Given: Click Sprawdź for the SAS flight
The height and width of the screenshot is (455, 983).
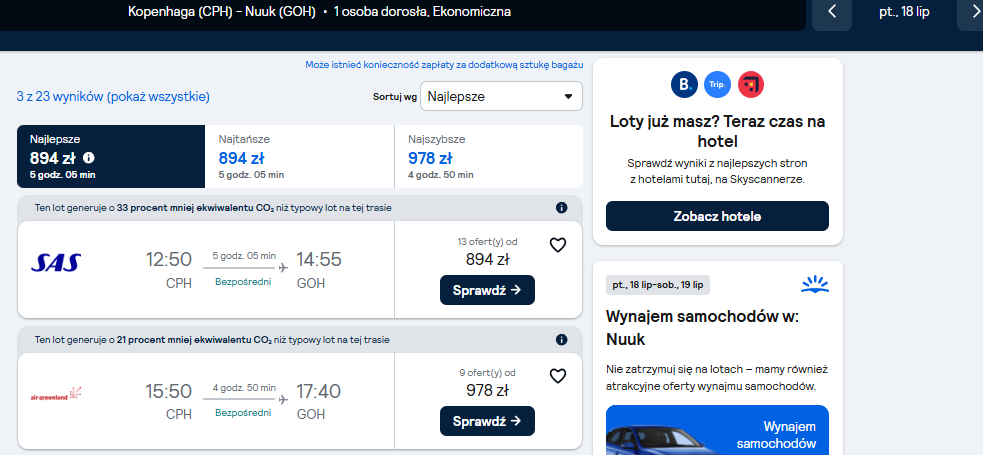Looking at the screenshot, I should (487, 290).
